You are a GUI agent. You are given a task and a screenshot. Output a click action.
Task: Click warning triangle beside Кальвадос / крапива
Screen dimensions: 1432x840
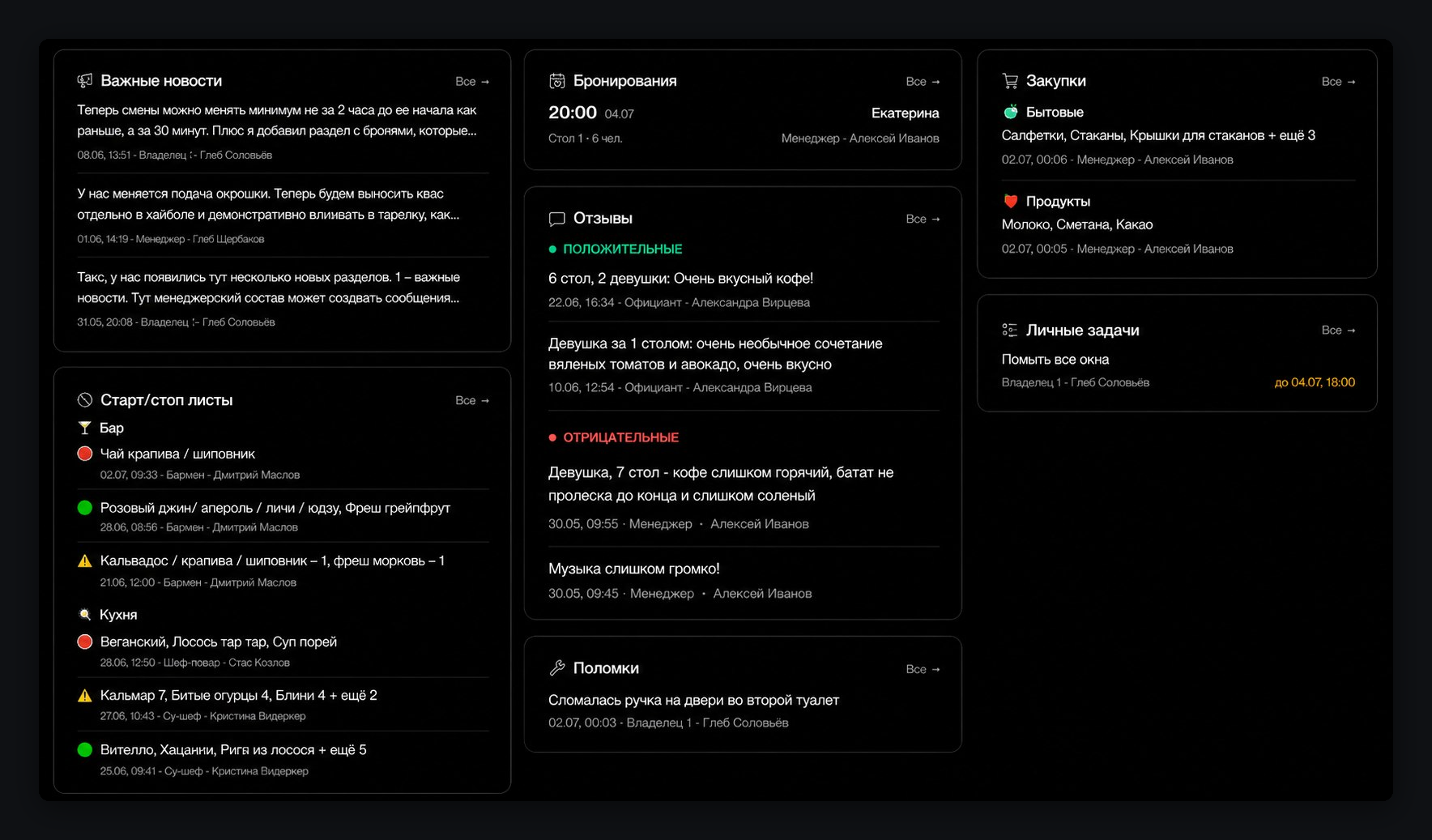pos(84,561)
